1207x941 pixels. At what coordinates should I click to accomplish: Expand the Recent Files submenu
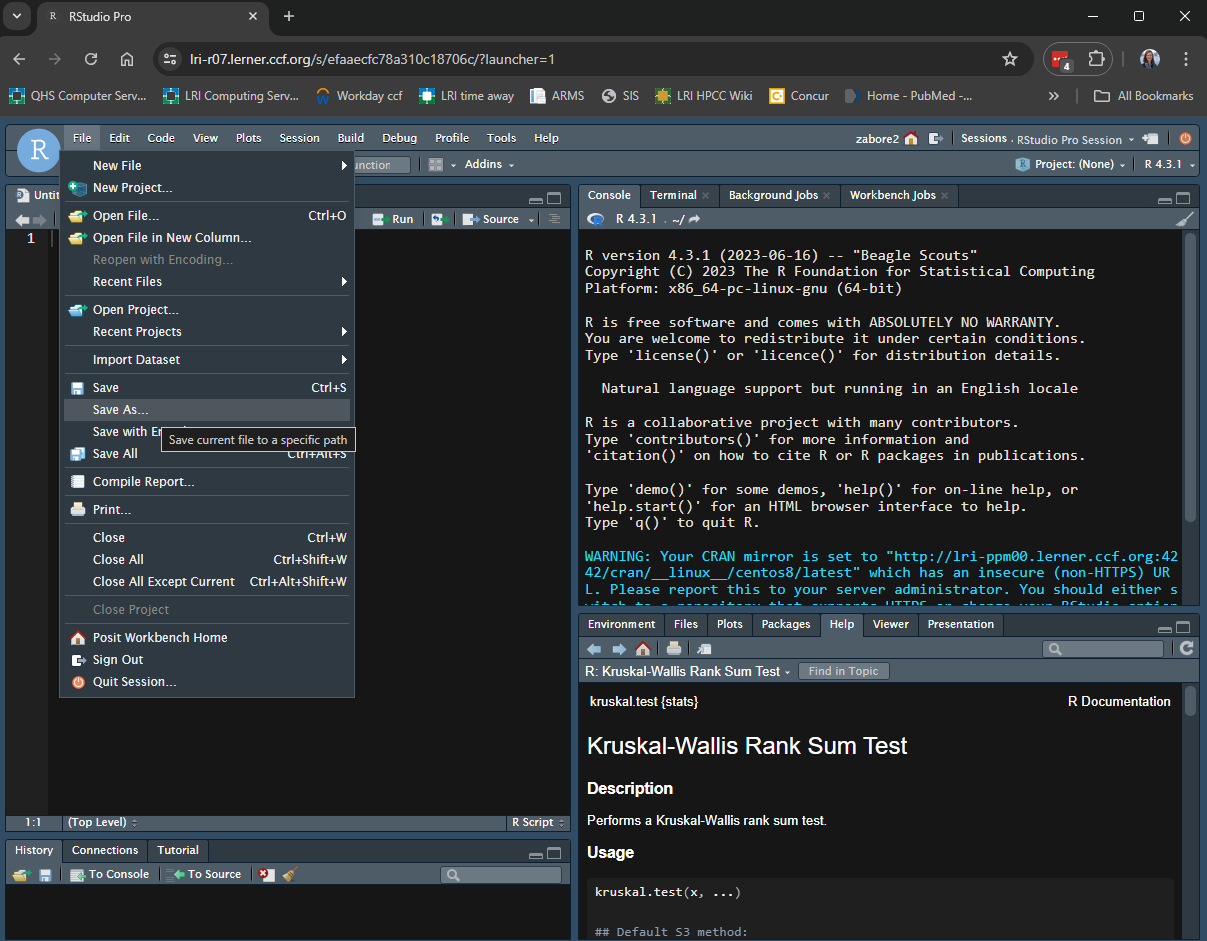(207, 282)
